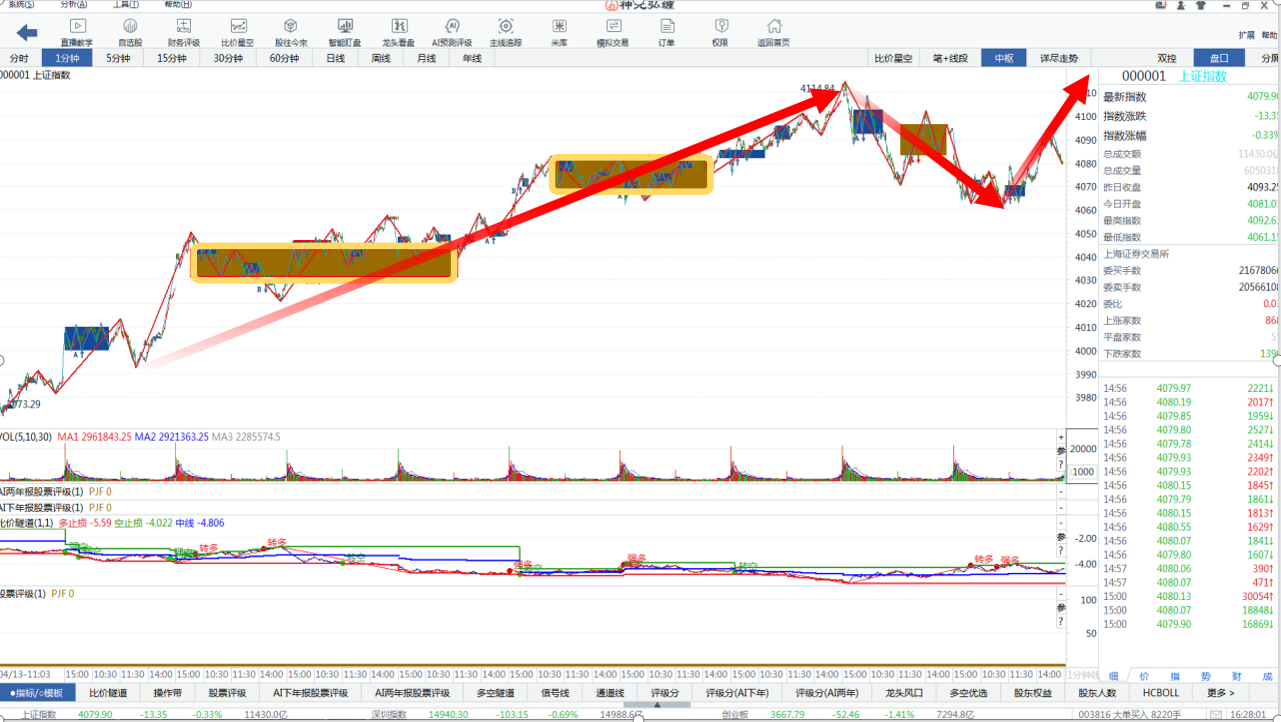The height and width of the screenshot is (722, 1281).
Task: Switch to the 5分钟 period tab
Action: pos(119,58)
